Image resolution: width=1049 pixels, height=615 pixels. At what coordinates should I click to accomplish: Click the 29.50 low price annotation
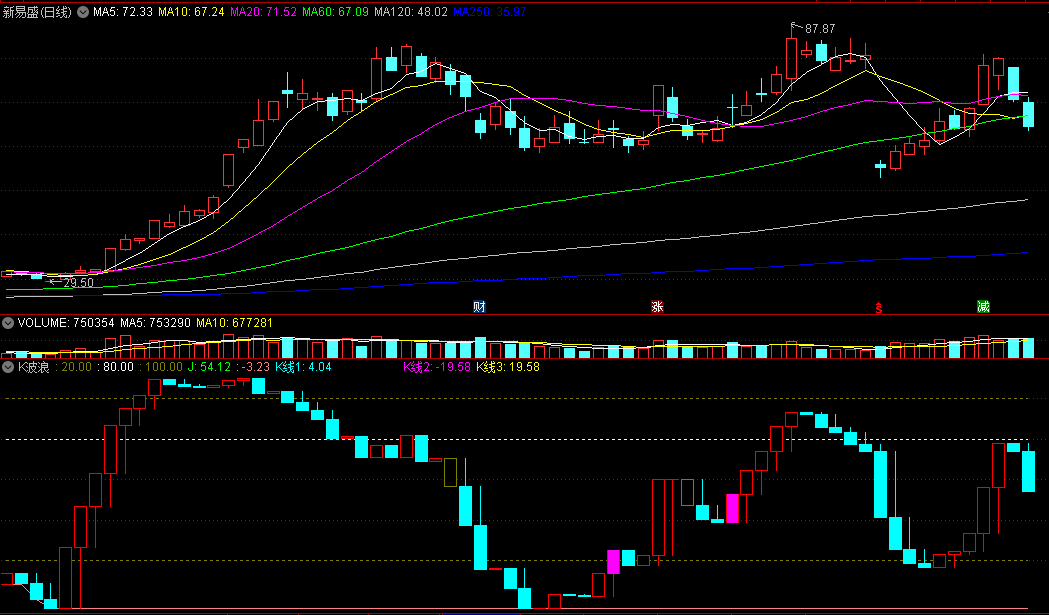pyautogui.click(x=79, y=283)
